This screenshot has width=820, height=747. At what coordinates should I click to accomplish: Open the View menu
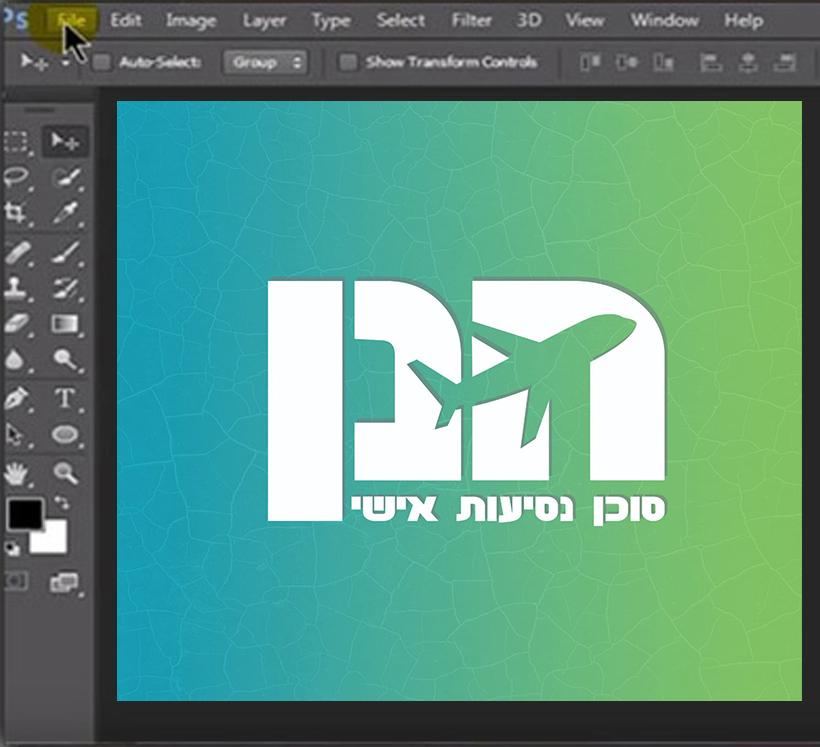click(585, 20)
